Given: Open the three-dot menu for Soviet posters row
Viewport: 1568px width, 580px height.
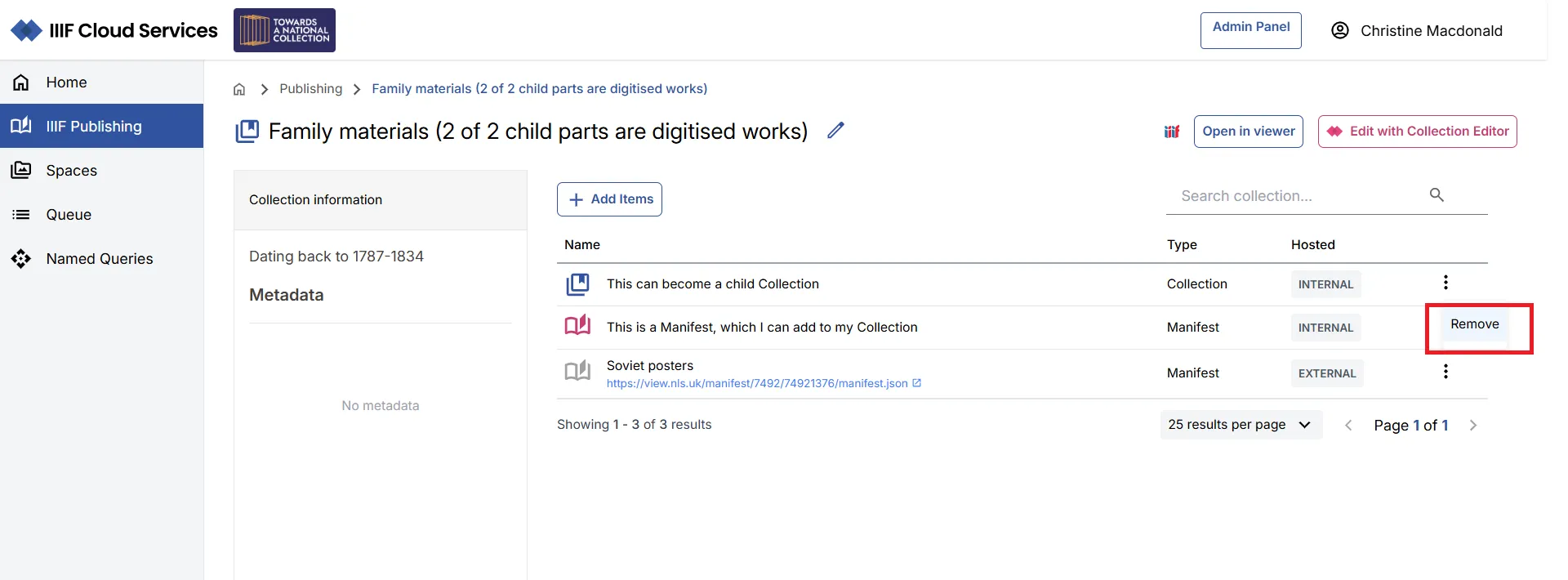Looking at the screenshot, I should tap(1445, 372).
